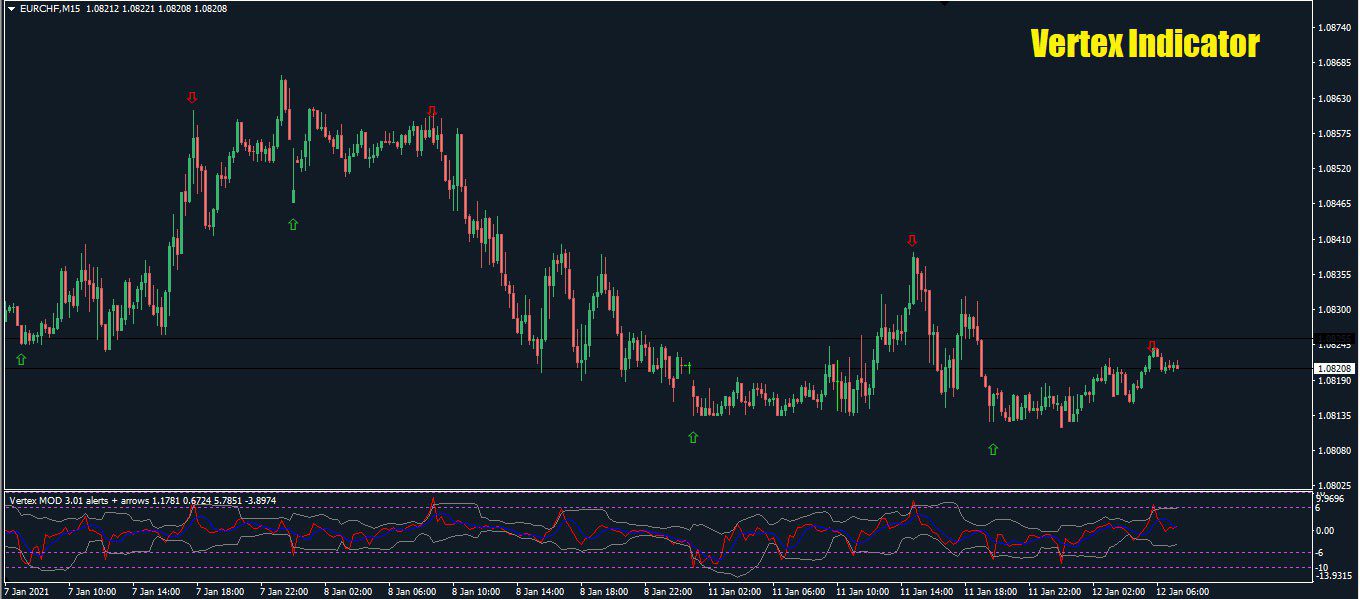Click the 1.08740 level on price scale
Screen dimensions: 1360x599
coord(1335,28)
